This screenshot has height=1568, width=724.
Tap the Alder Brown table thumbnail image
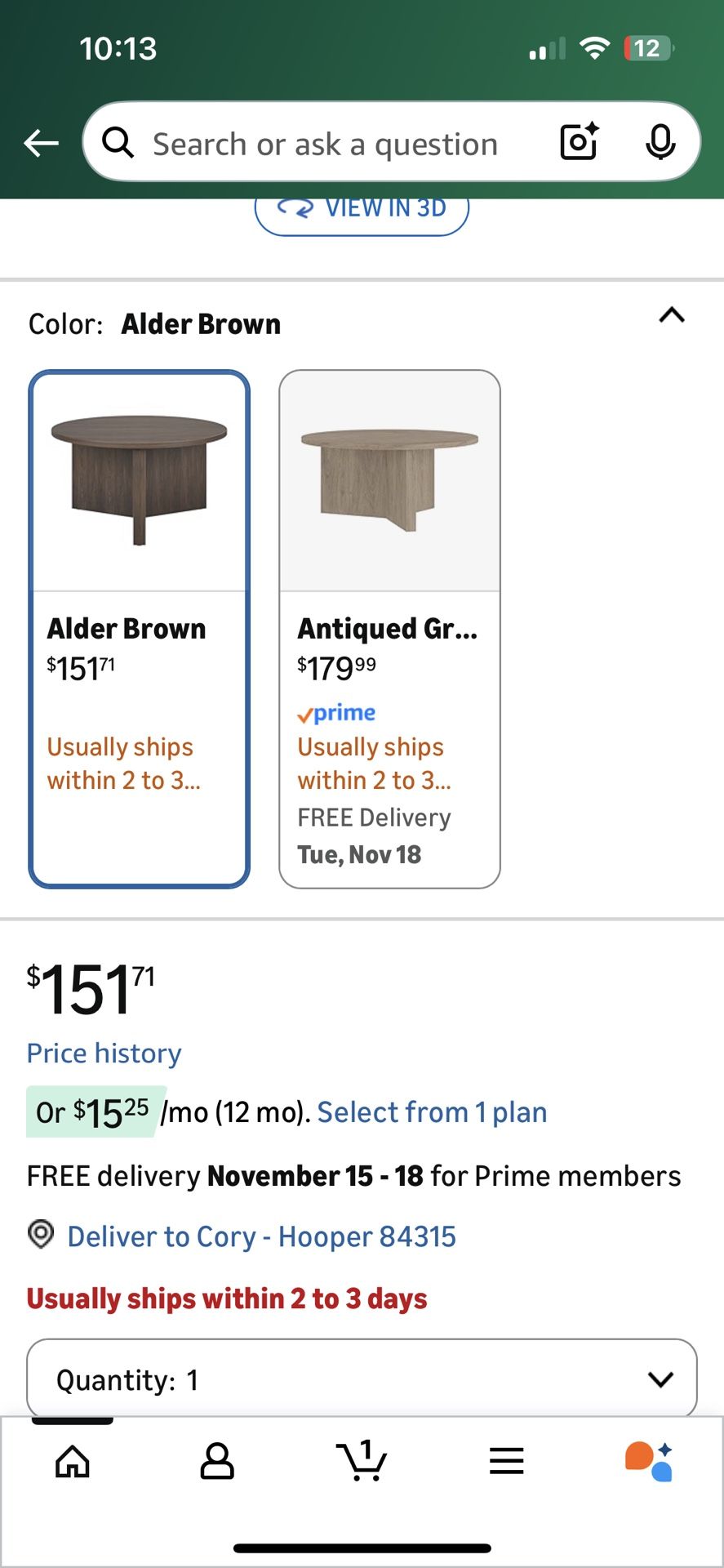tap(139, 478)
